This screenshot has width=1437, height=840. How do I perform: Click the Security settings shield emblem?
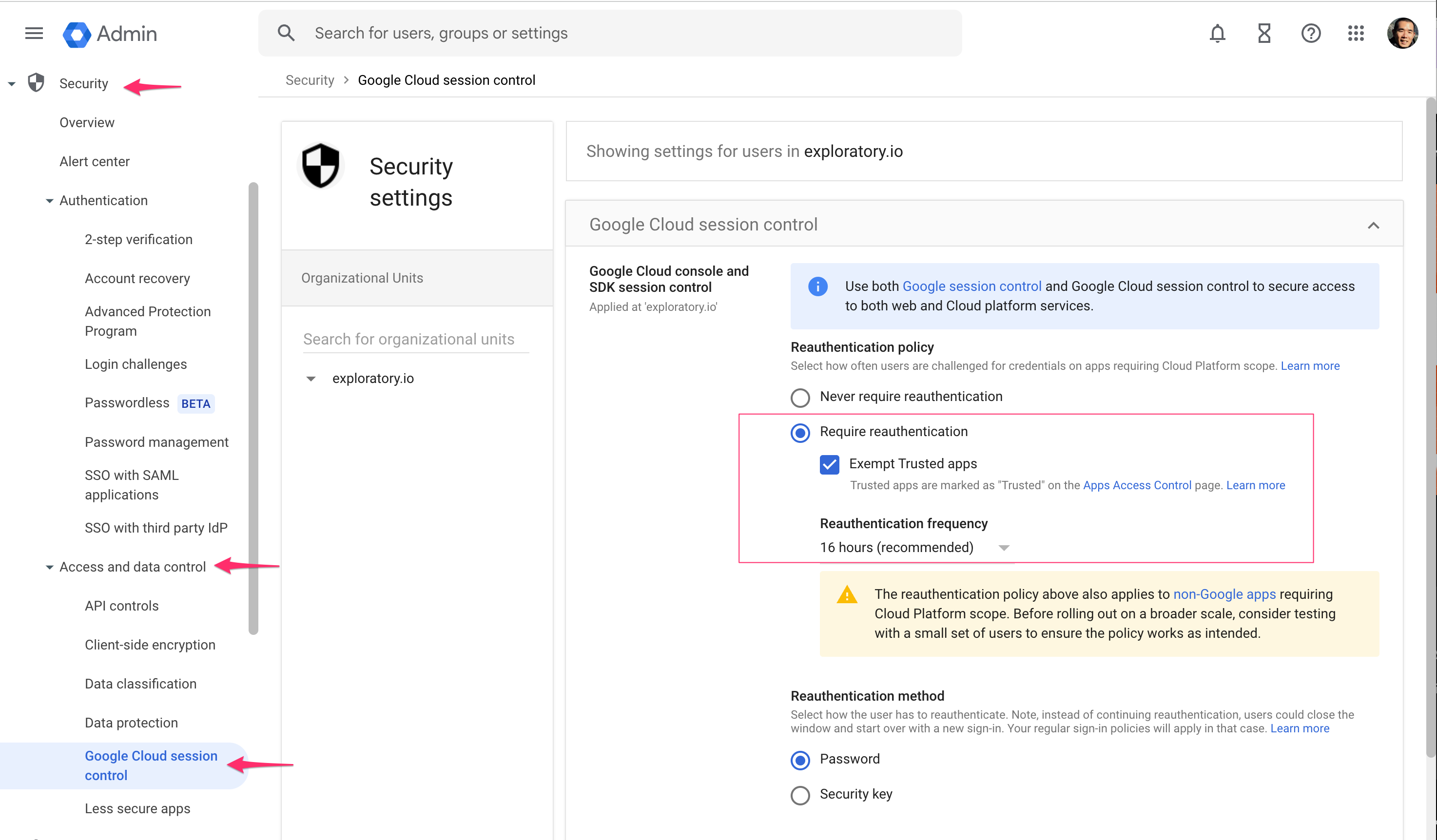320,165
